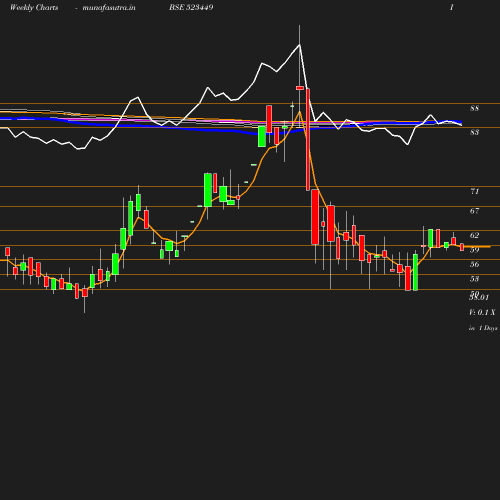The image size is (500, 500).
Task: Click the price label 62
Action: pyautogui.click(x=474, y=235)
